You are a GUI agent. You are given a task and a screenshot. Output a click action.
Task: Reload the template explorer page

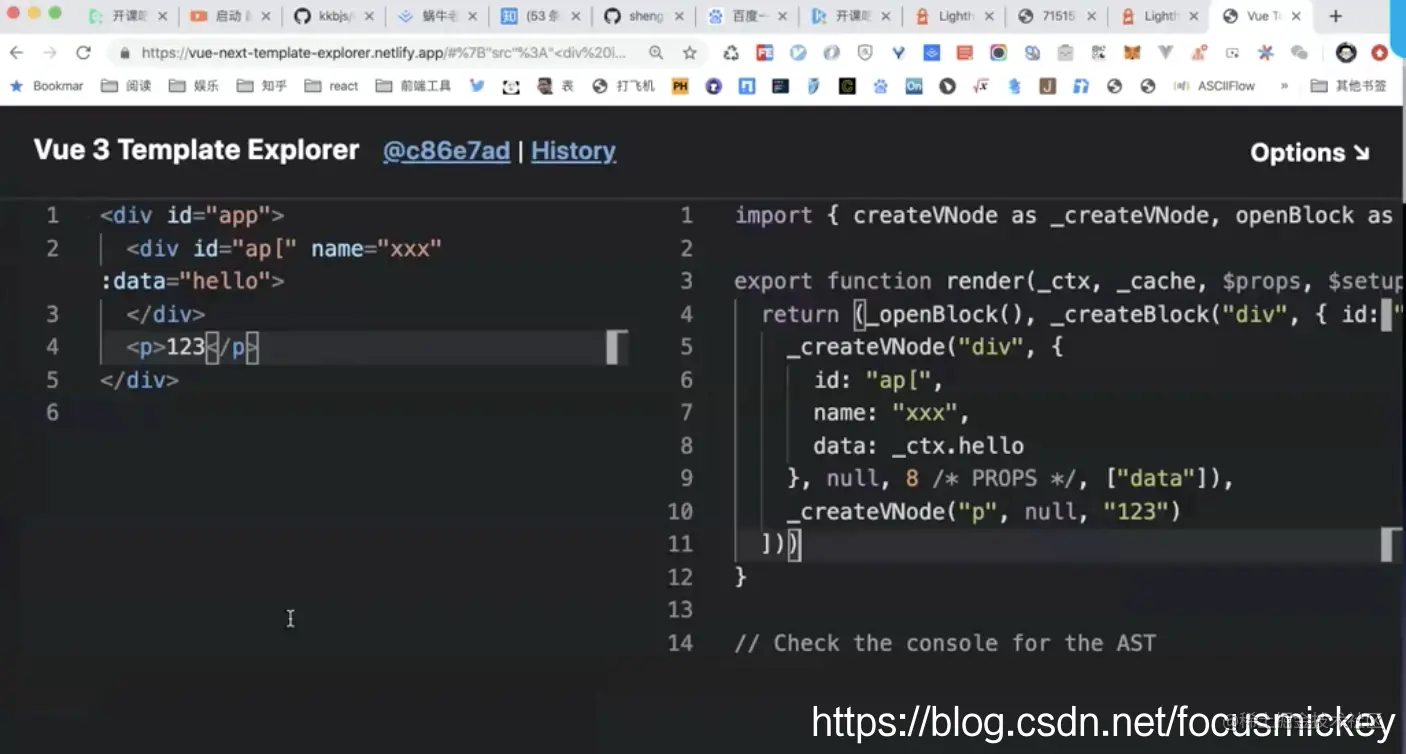[x=84, y=53]
